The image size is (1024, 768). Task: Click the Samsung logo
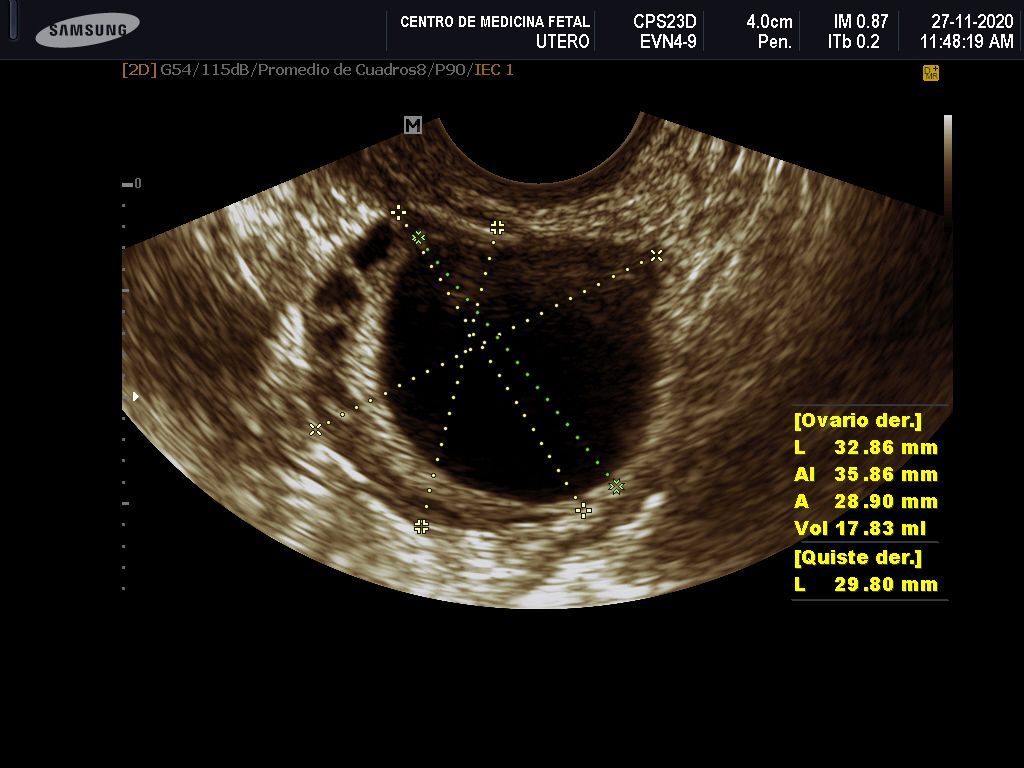[87, 30]
